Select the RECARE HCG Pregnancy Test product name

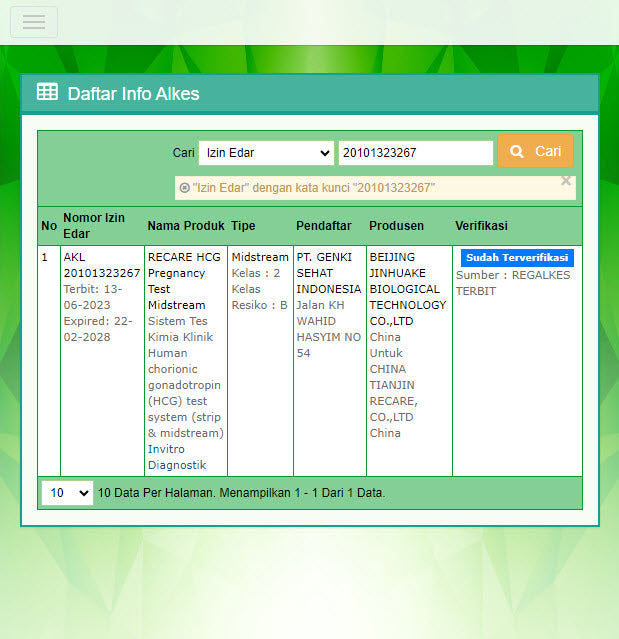(x=184, y=281)
